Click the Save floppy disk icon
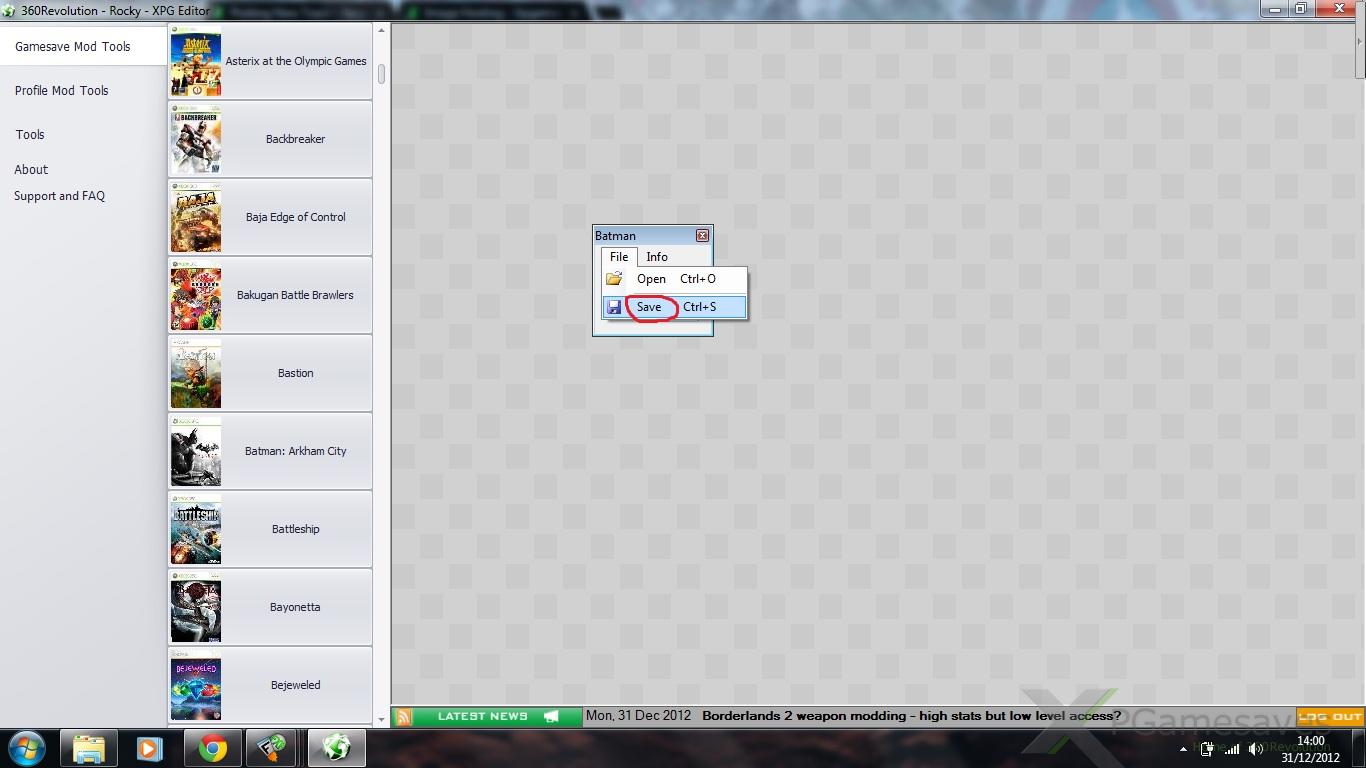Screen dimensions: 1366x768 614,307
